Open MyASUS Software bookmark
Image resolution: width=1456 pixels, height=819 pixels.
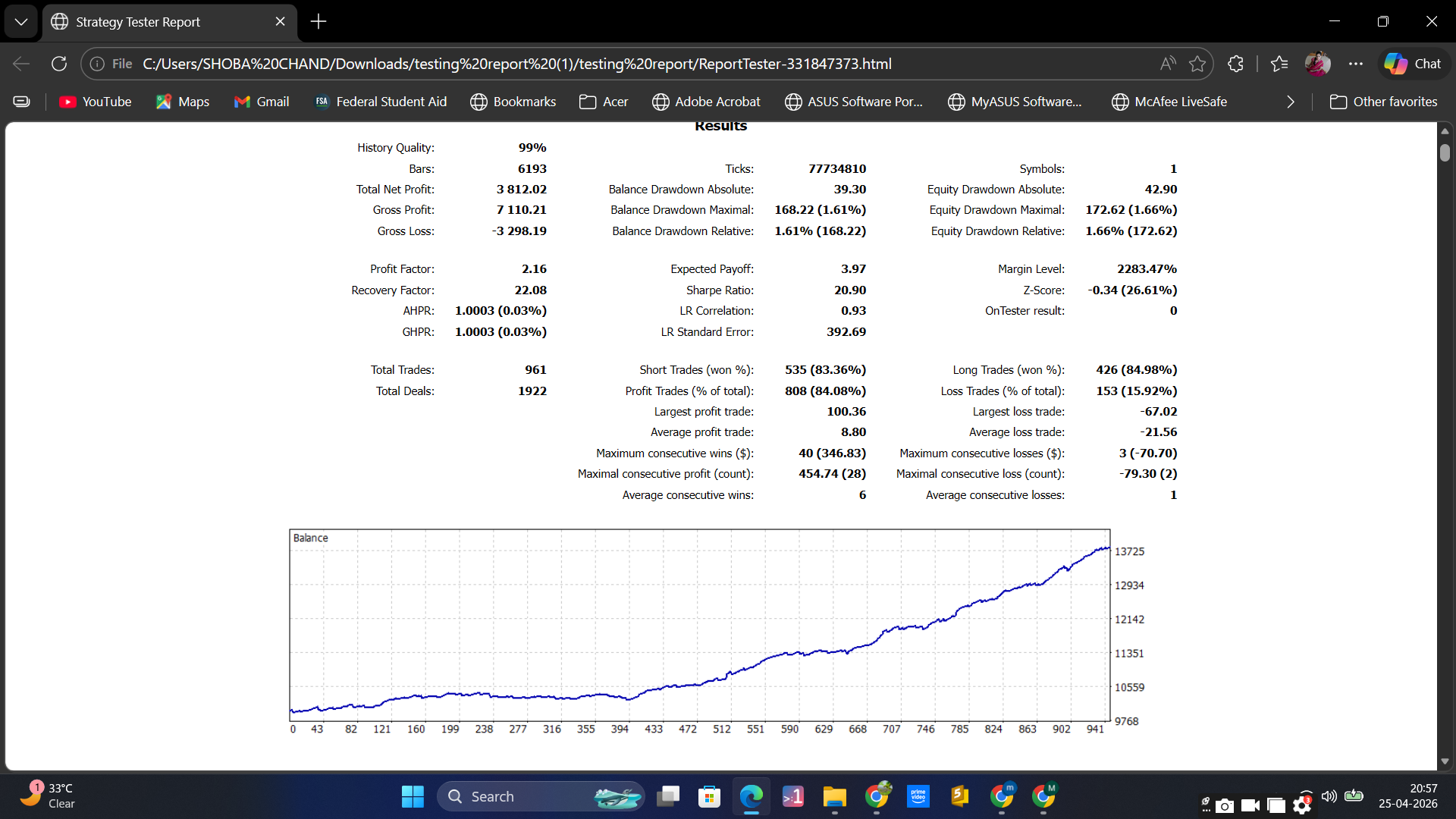coord(1015,102)
